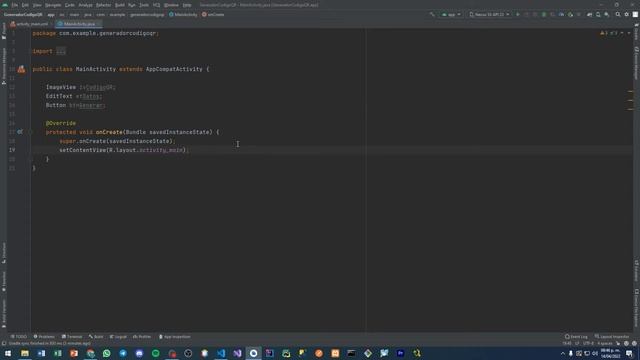Screen dimensions: 640x360
Task: Open Visual Studio Code from taskbar
Action: click(221, 353)
